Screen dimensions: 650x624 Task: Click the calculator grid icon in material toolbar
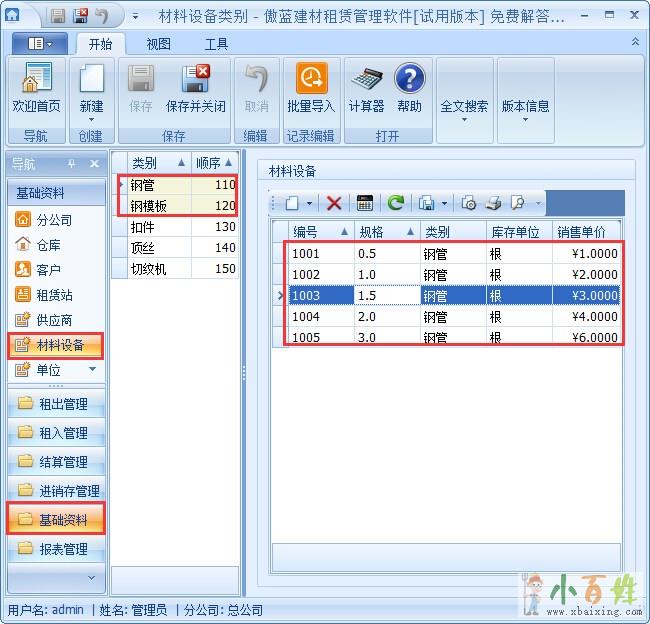click(364, 203)
